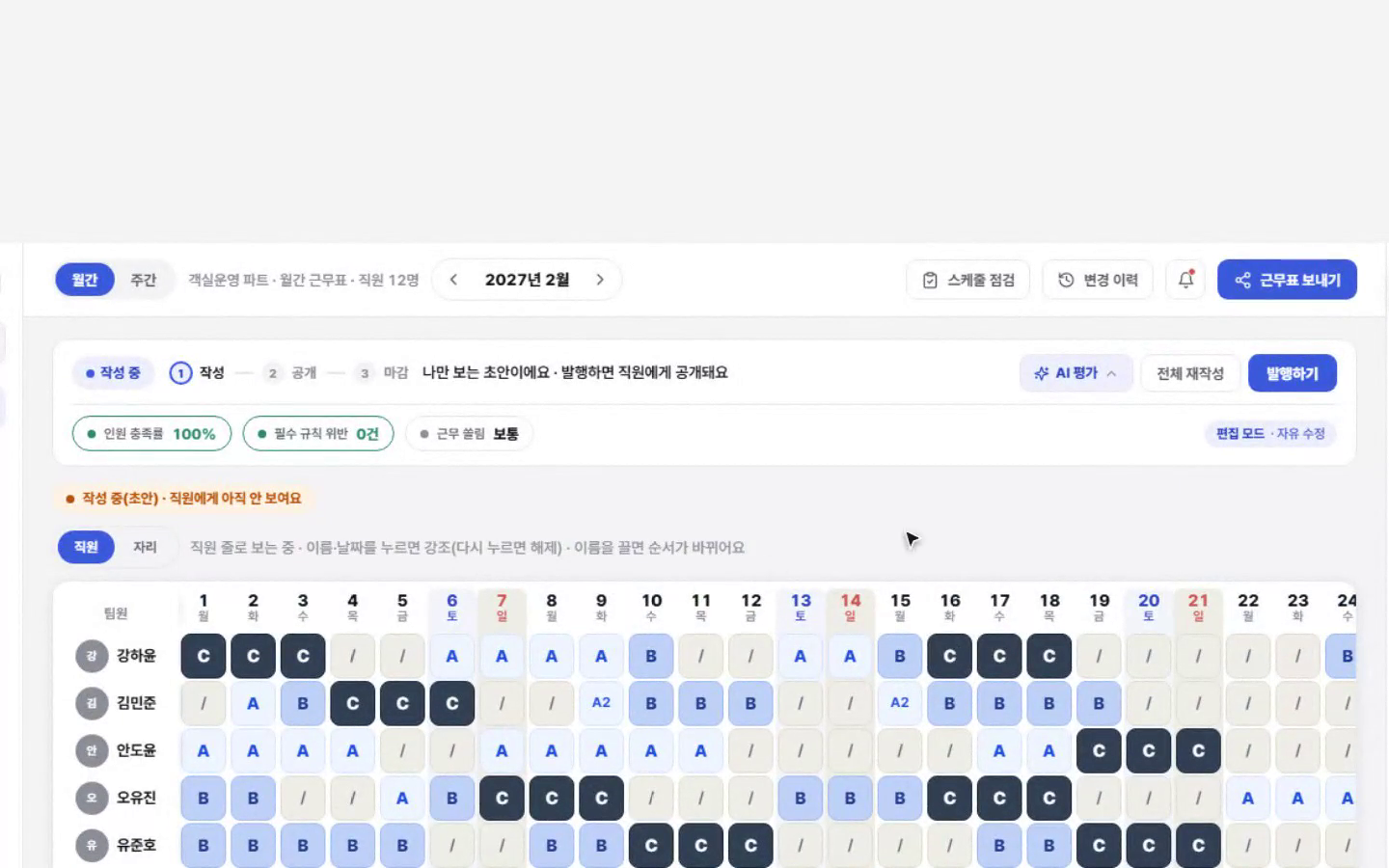Switch to 주간 view
Viewport: 1389px width, 868px height.
click(x=143, y=280)
